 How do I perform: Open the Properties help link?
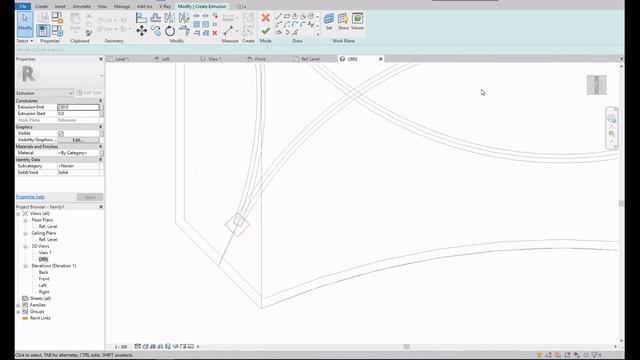point(30,197)
